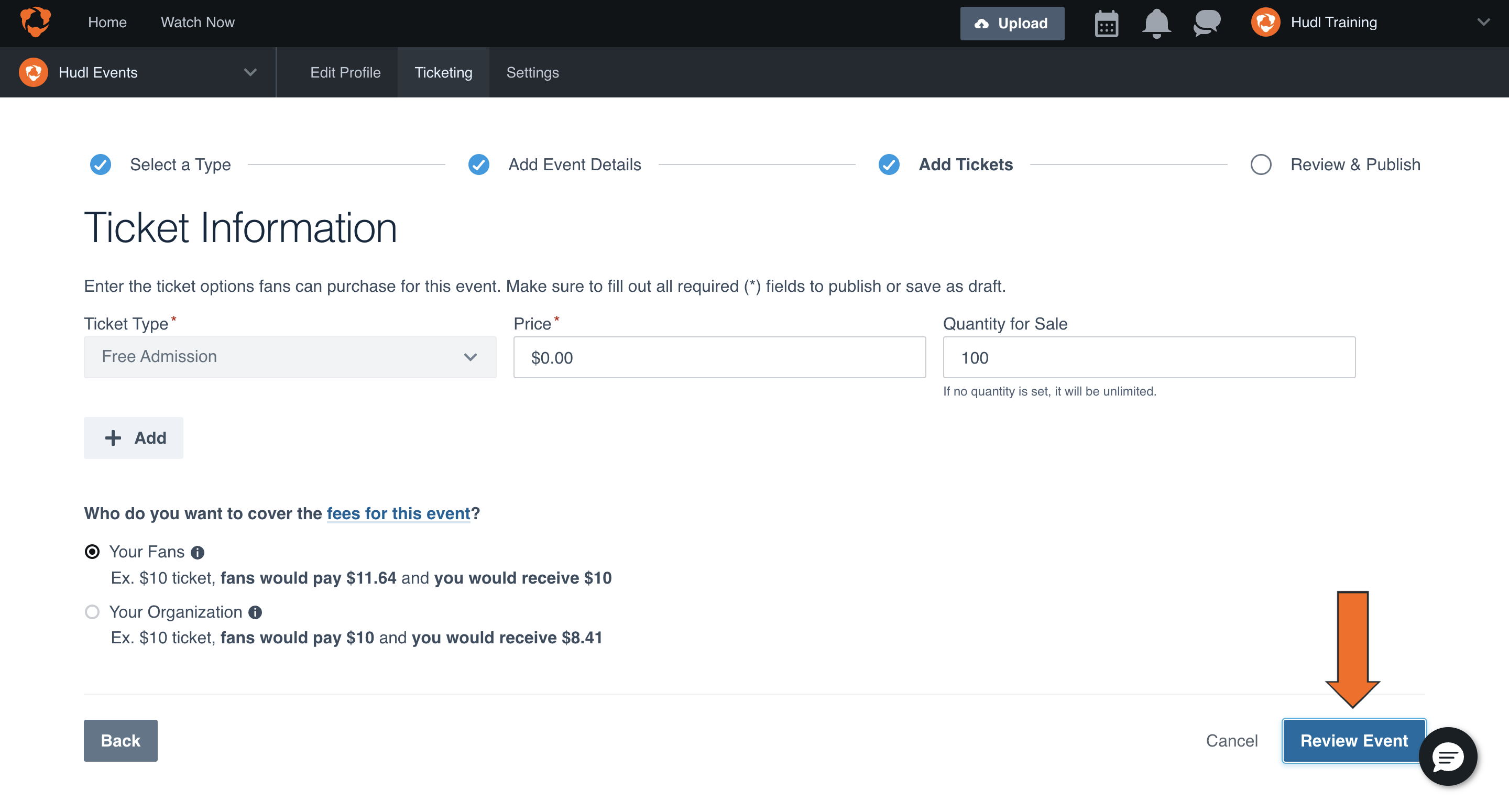This screenshot has height=812, width=1509.
Task: Click the Add Tickets step label
Action: point(965,164)
